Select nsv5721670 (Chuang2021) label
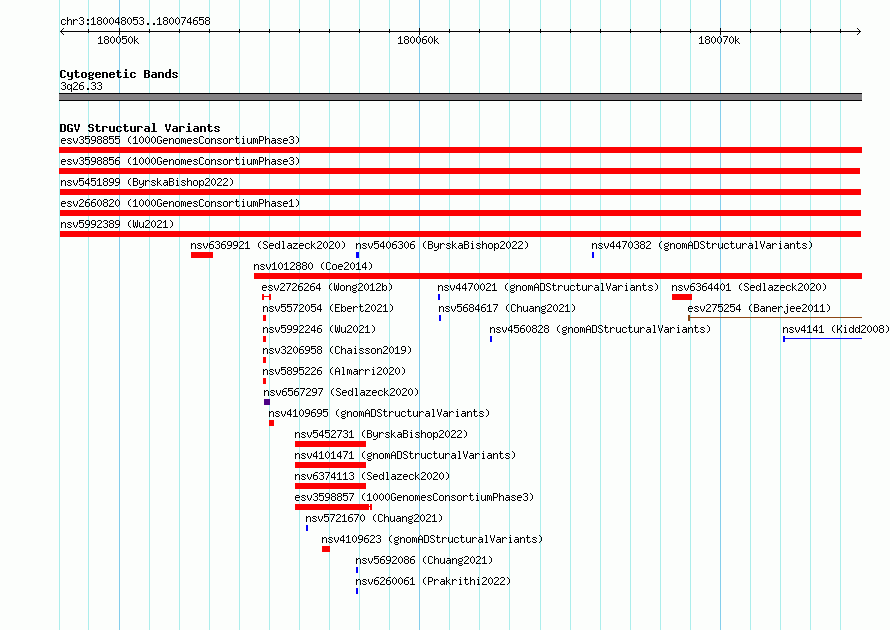Screen dimensions: 890x630 pos(374,518)
